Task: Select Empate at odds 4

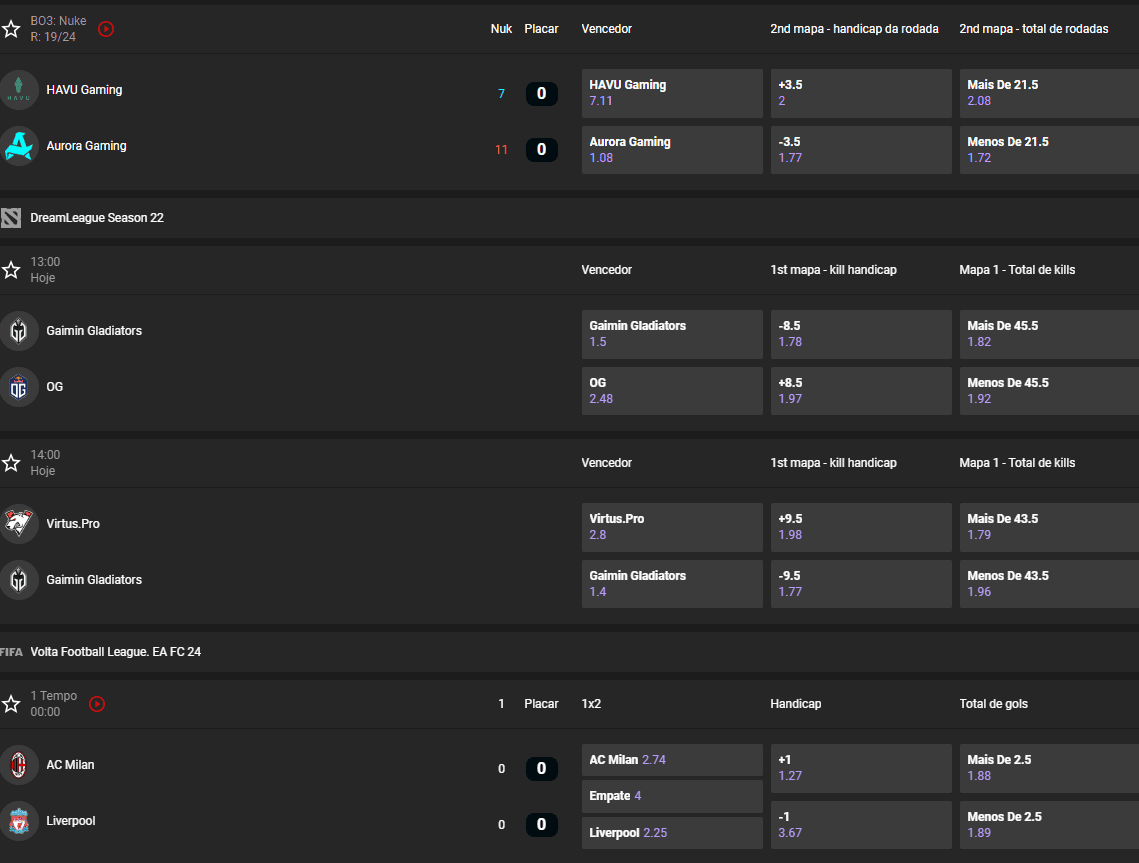Action: point(672,796)
